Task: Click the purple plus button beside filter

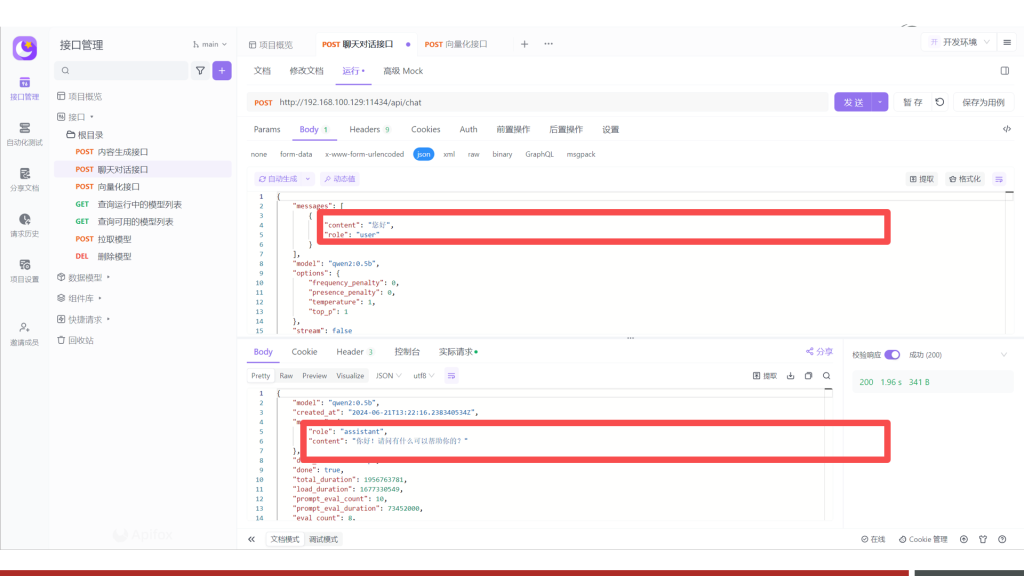Action: [x=222, y=71]
